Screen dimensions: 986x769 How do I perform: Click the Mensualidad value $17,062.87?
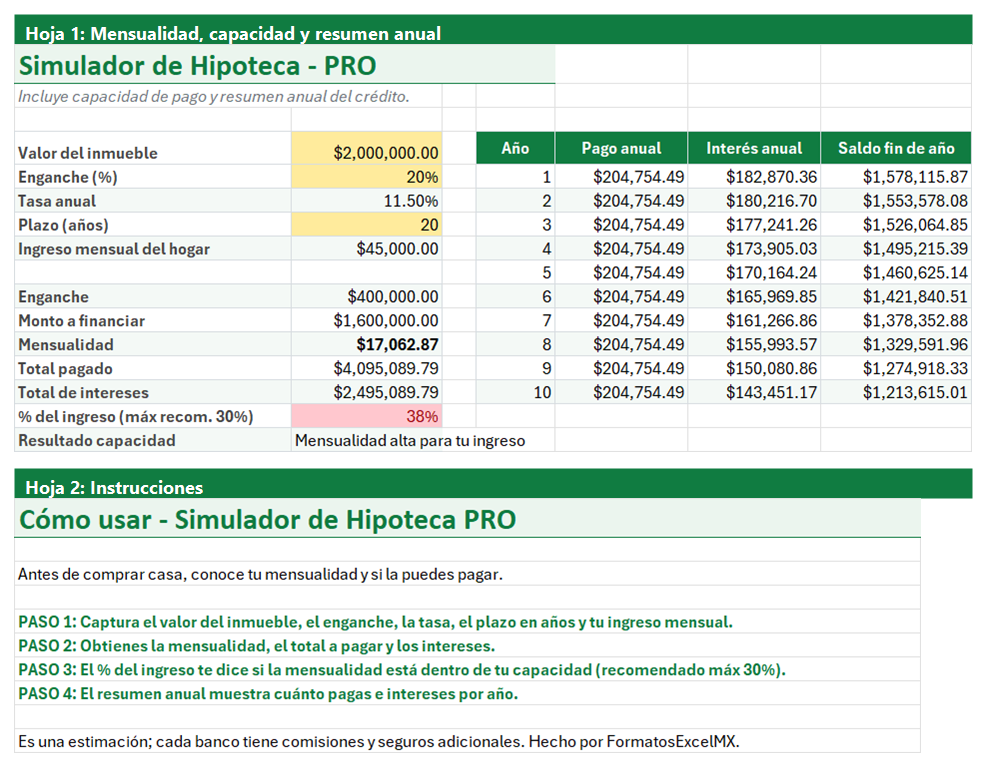[x=367, y=345]
